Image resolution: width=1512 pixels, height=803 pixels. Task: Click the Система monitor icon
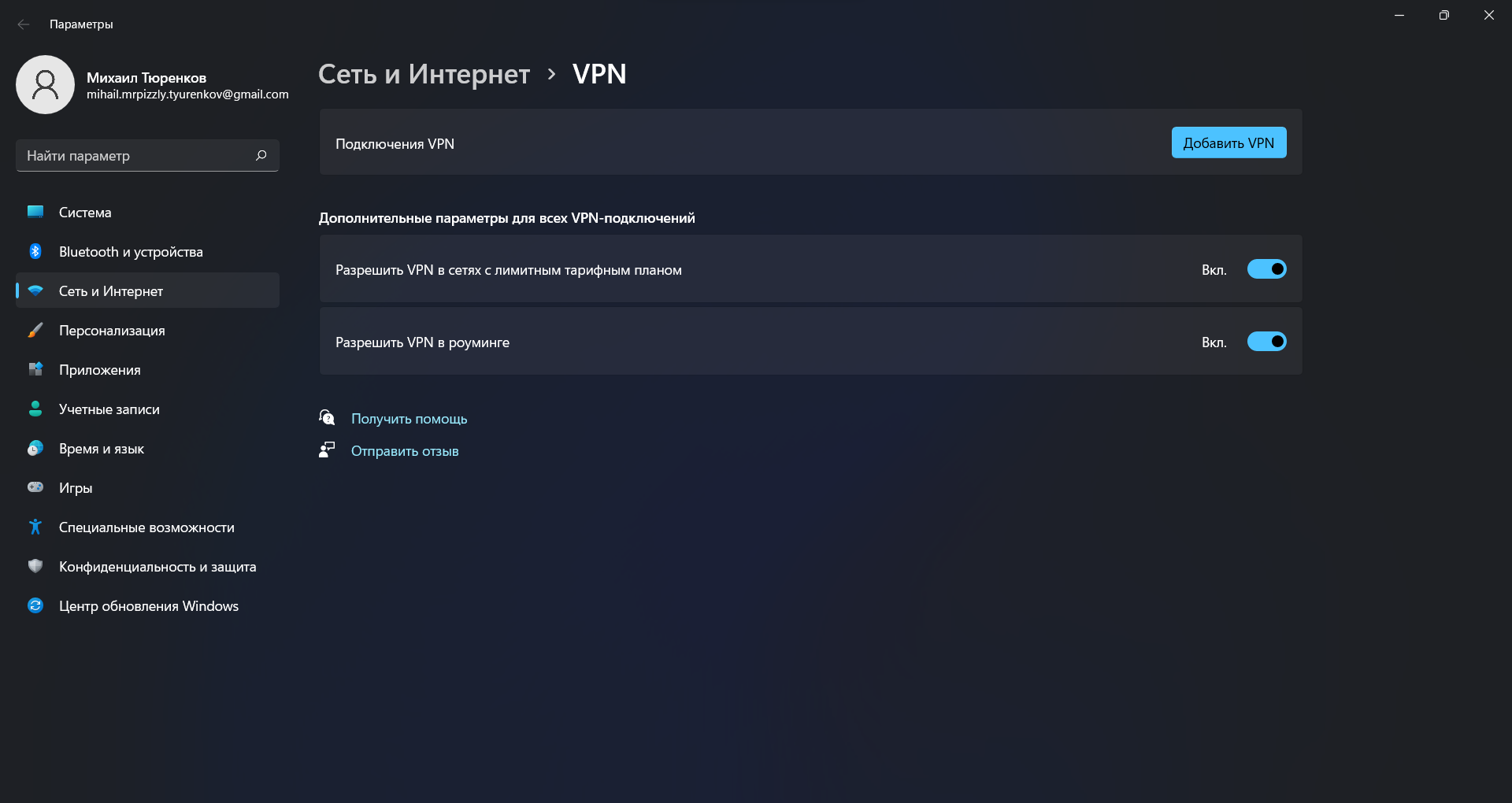pyautogui.click(x=35, y=212)
